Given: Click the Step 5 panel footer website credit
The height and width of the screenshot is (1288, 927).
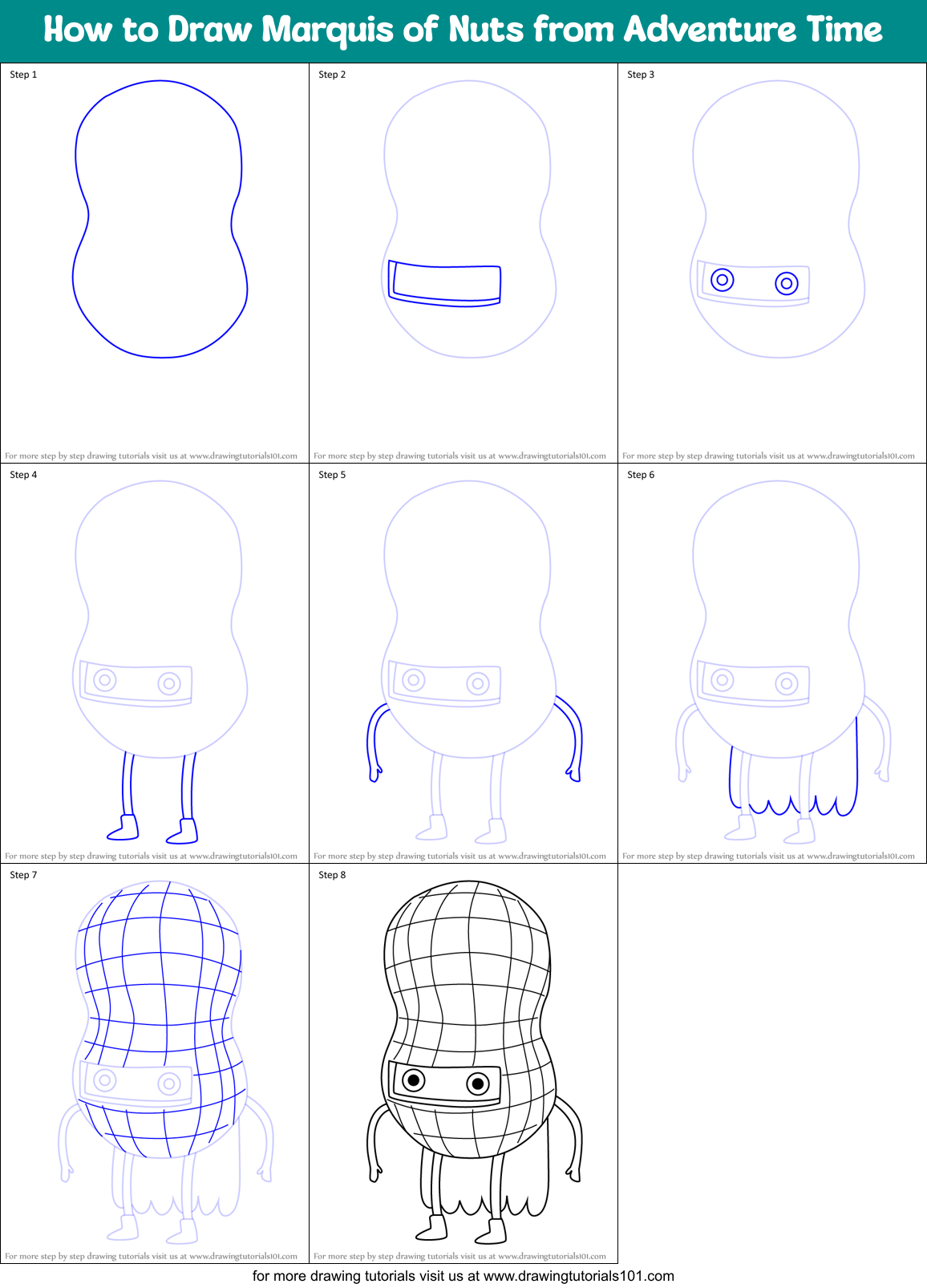Looking at the screenshot, I should tap(460, 856).
